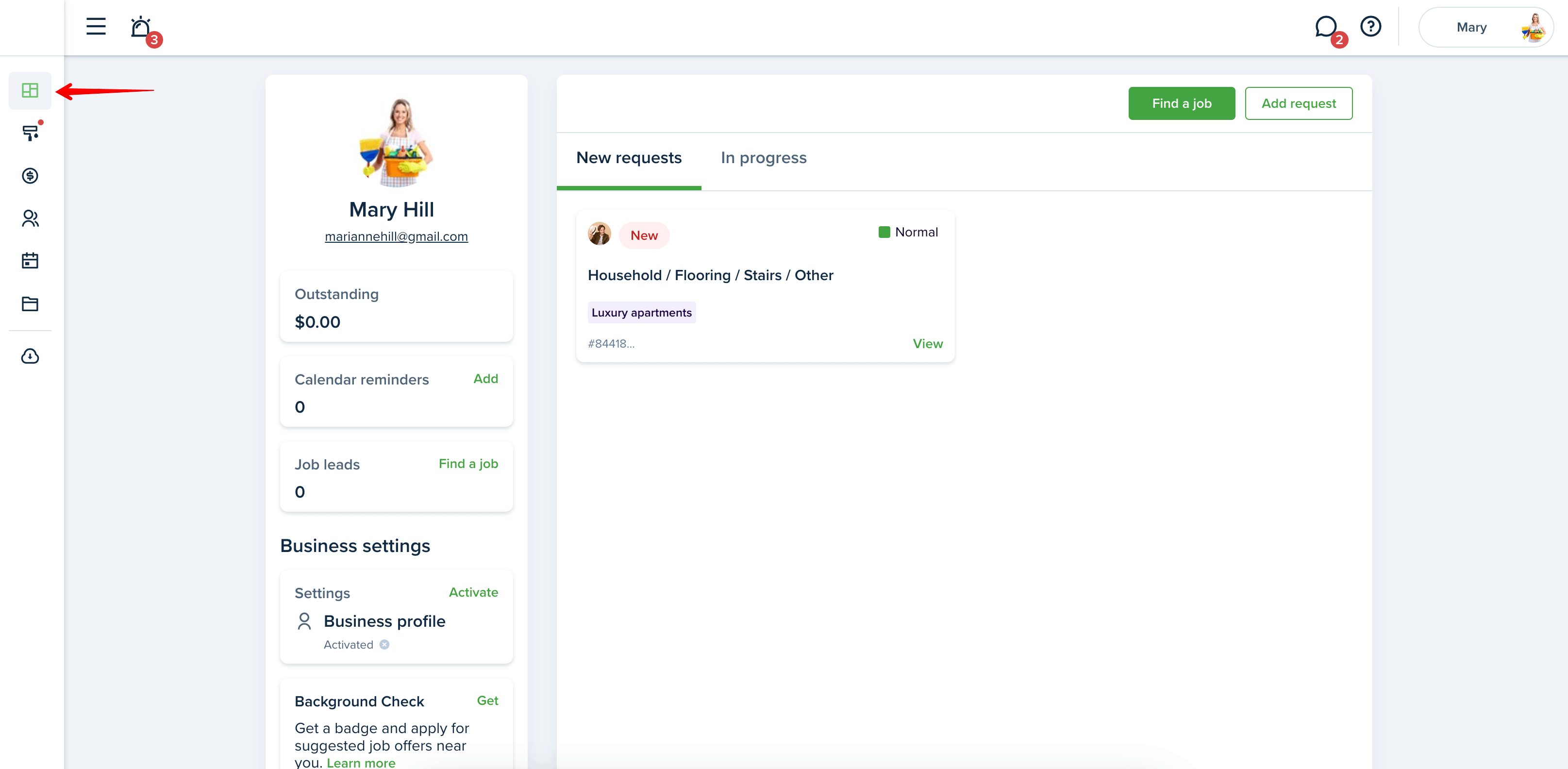Viewport: 1568px width, 769px height.
Task: Open the dollar payments sidebar icon
Action: click(30, 176)
